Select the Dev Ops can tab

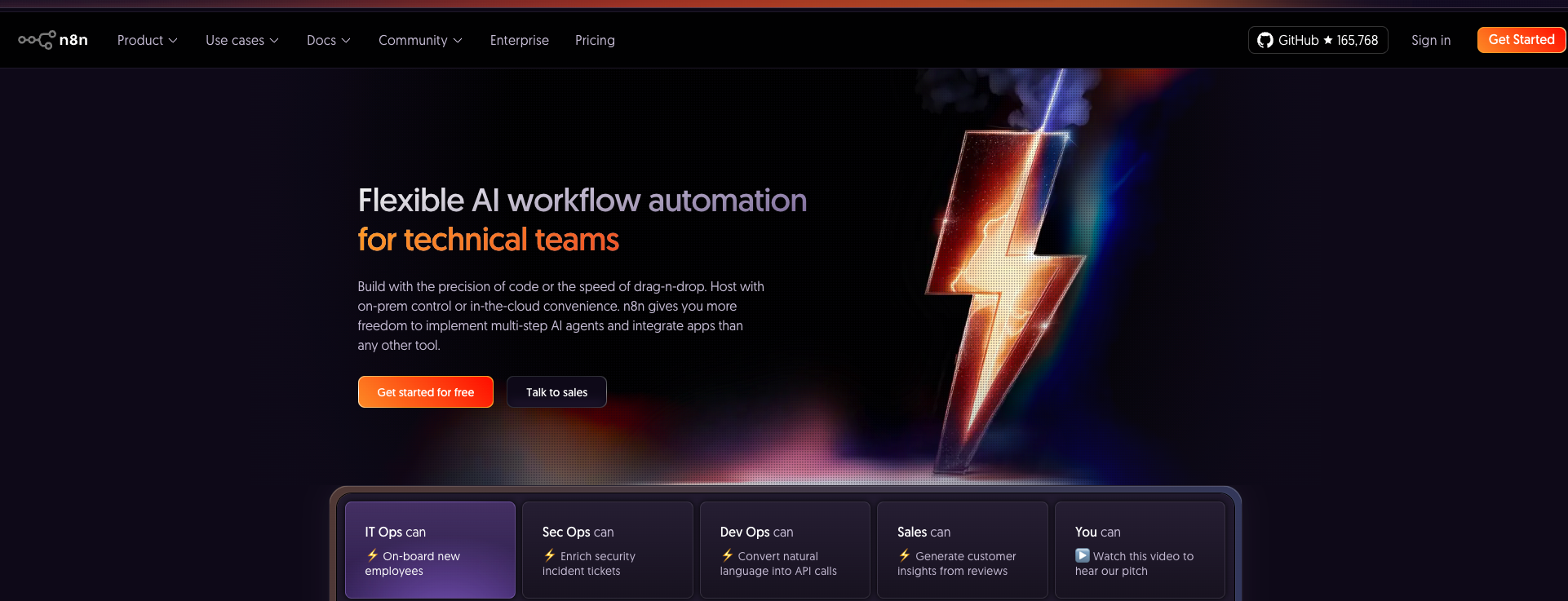(x=785, y=550)
